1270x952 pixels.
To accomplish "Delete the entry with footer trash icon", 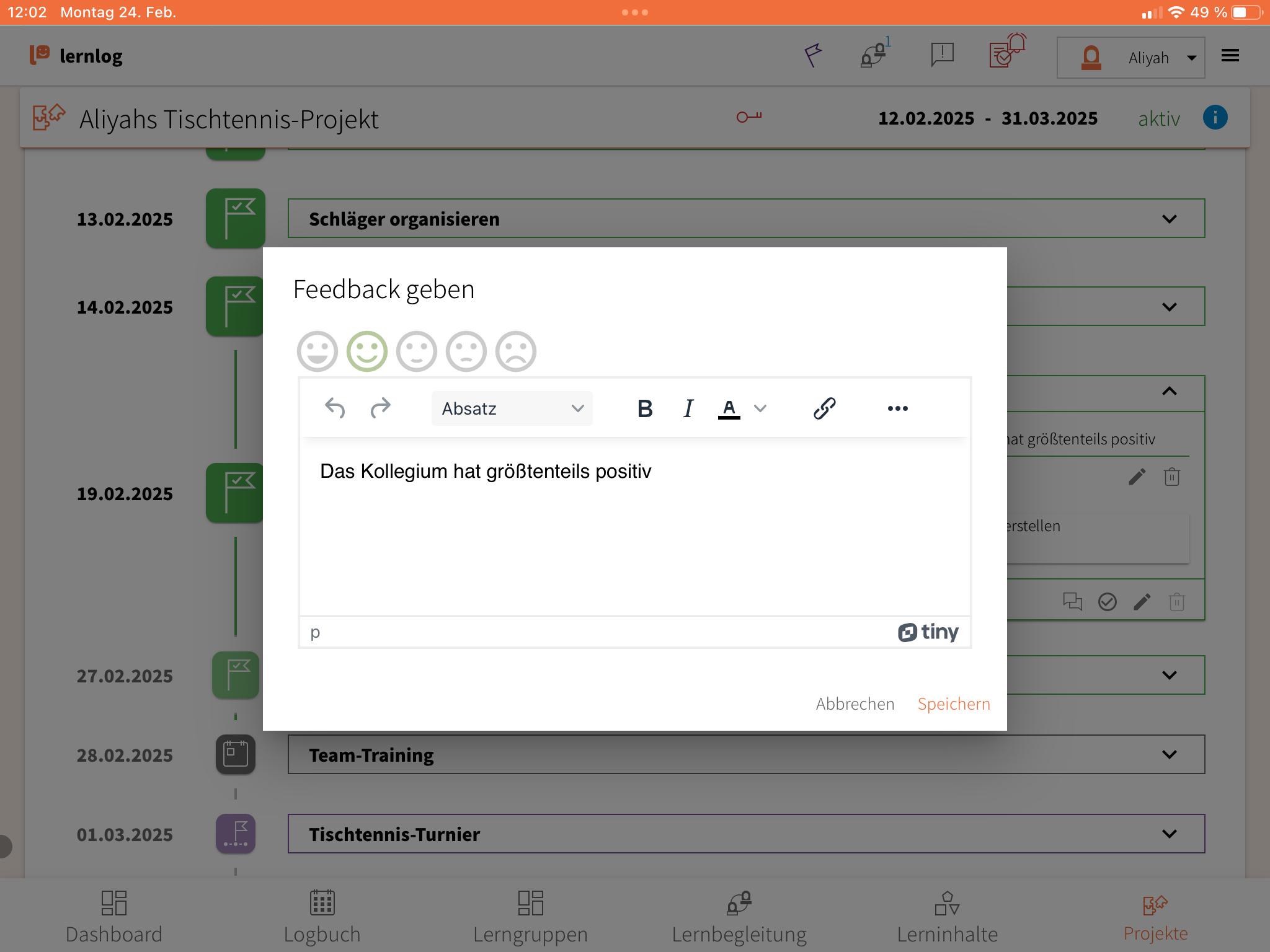I will pos(1177,602).
